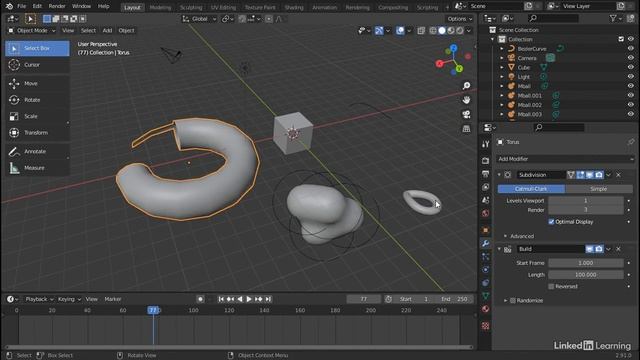Uncheck Optimal Display checkbox

(551, 222)
